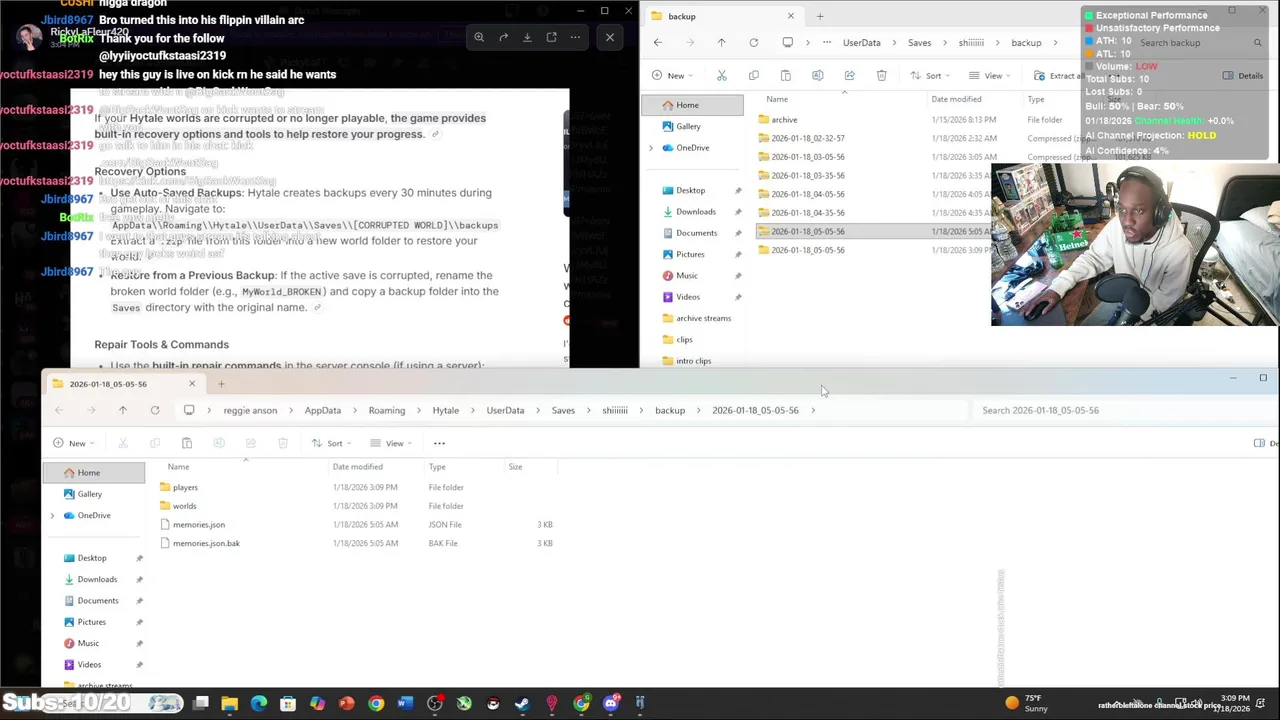Click Rename icon in backup window toolbar
1280x720 pixels.
817,76
